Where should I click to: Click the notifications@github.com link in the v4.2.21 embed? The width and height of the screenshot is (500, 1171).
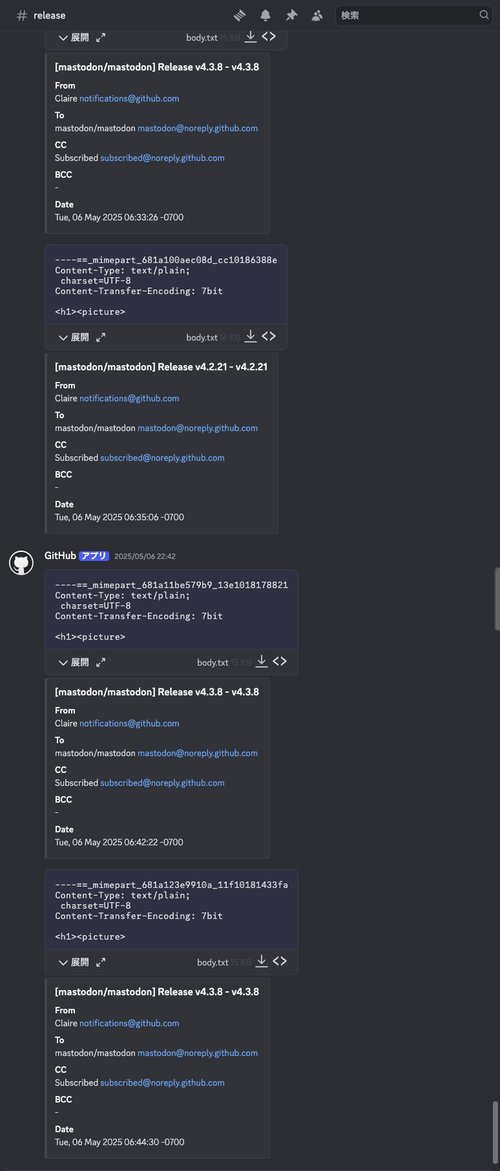point(129,398)
